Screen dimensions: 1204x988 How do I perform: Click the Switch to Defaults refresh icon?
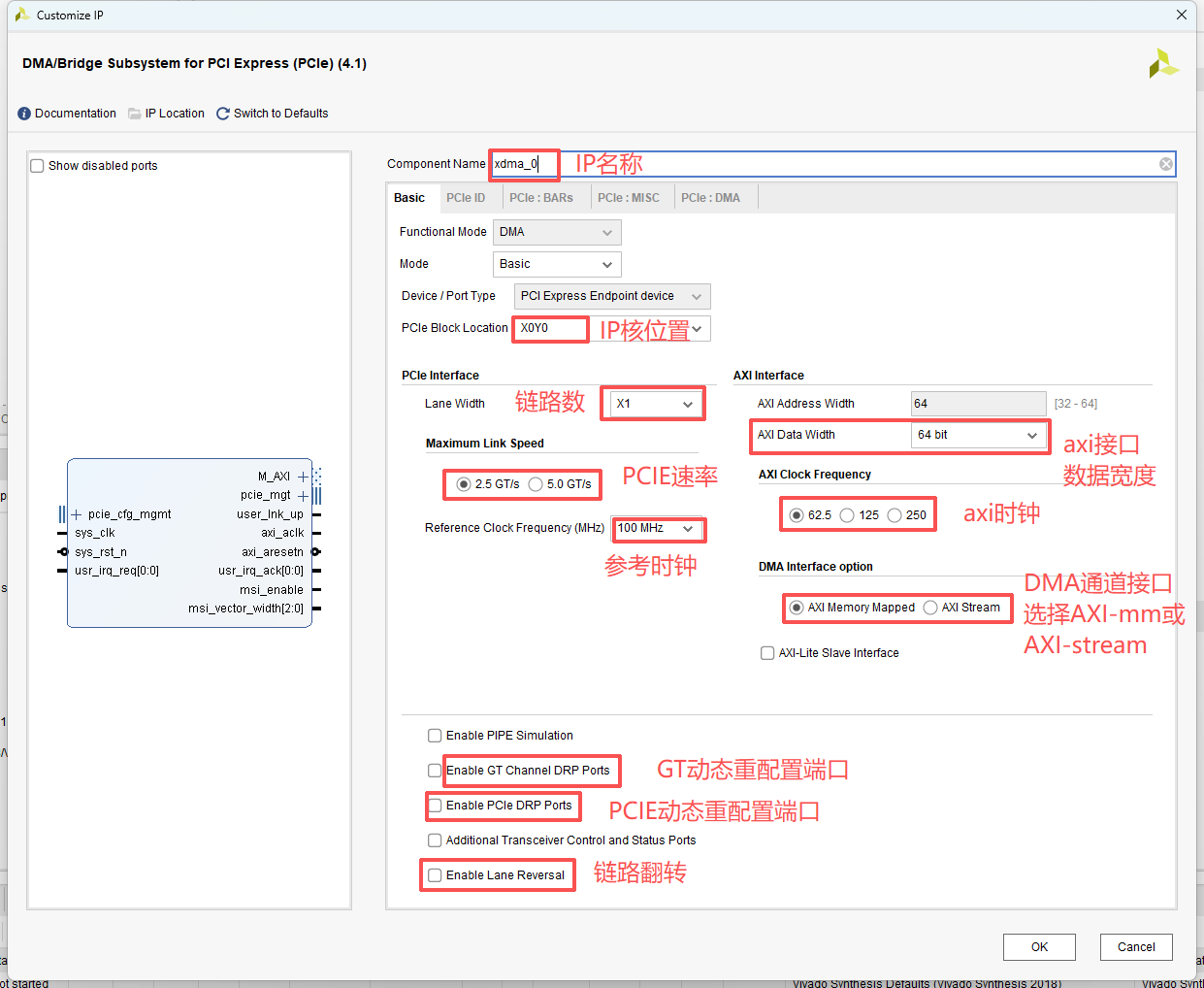pos(223,114)
